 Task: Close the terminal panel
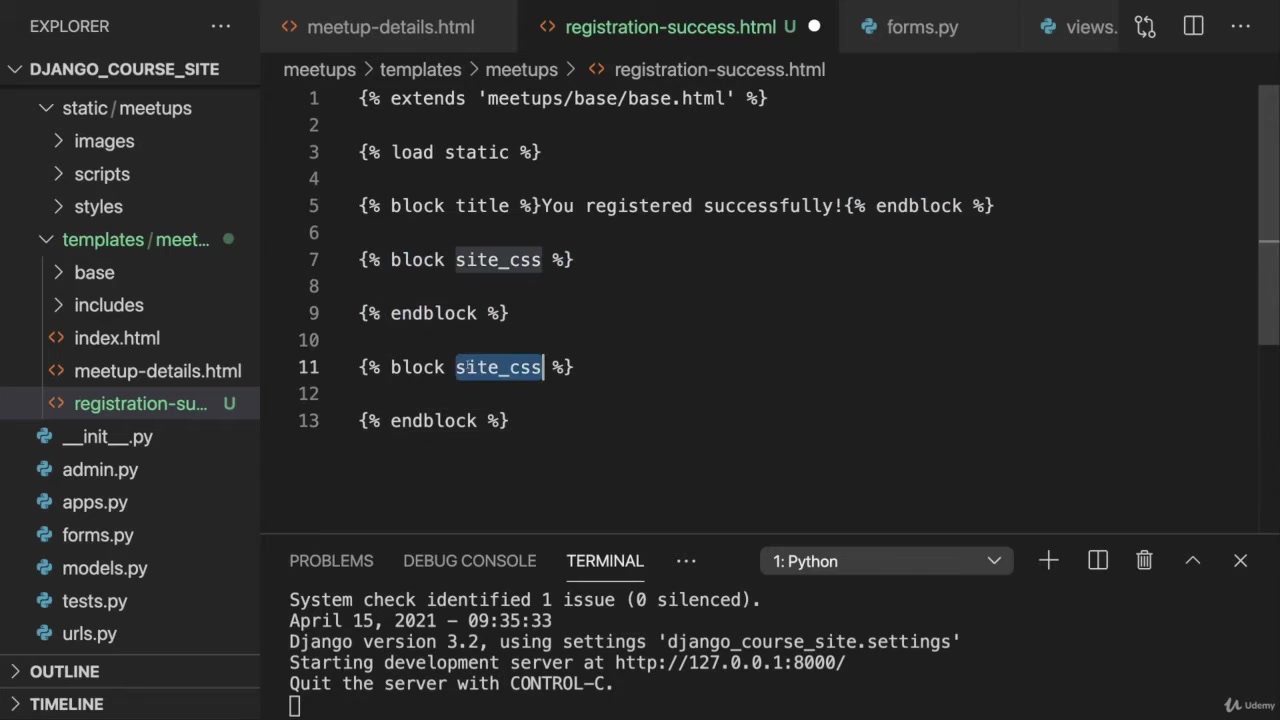1240,561
